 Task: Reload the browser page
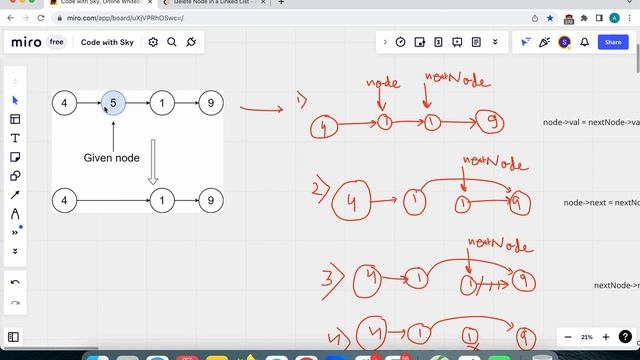pyautogui.click(x=41, y=18)
